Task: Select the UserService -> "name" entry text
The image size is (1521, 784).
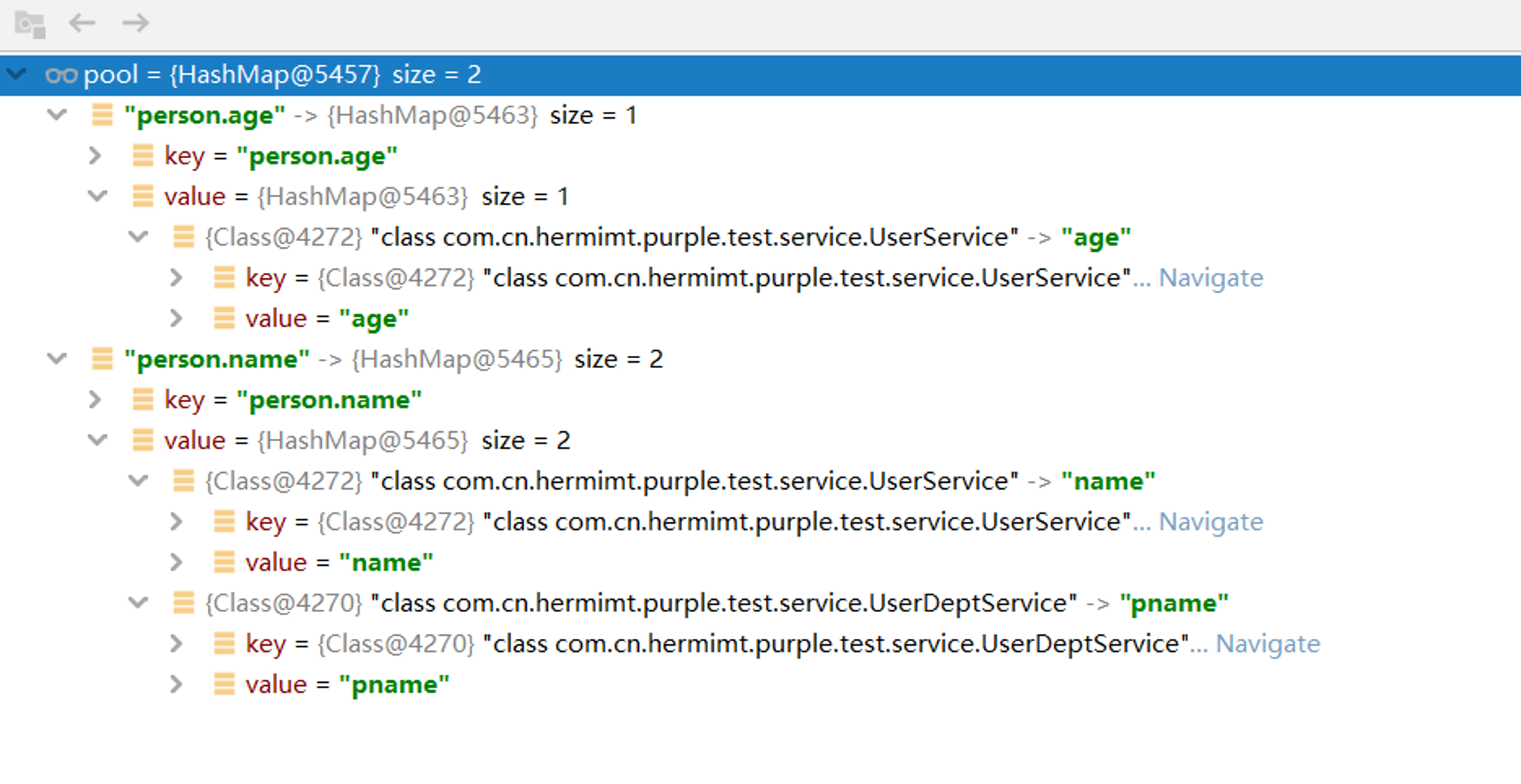Action: coord(680,481)
